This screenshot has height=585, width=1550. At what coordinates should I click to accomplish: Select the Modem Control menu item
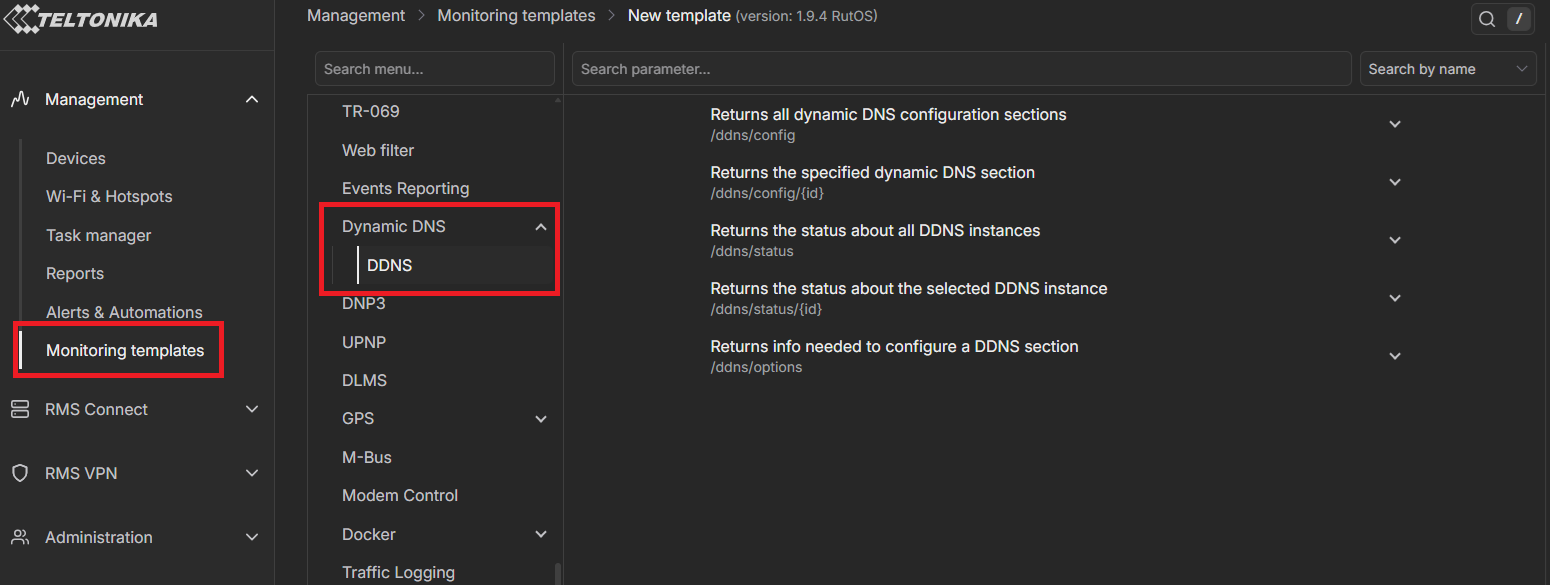399,495
